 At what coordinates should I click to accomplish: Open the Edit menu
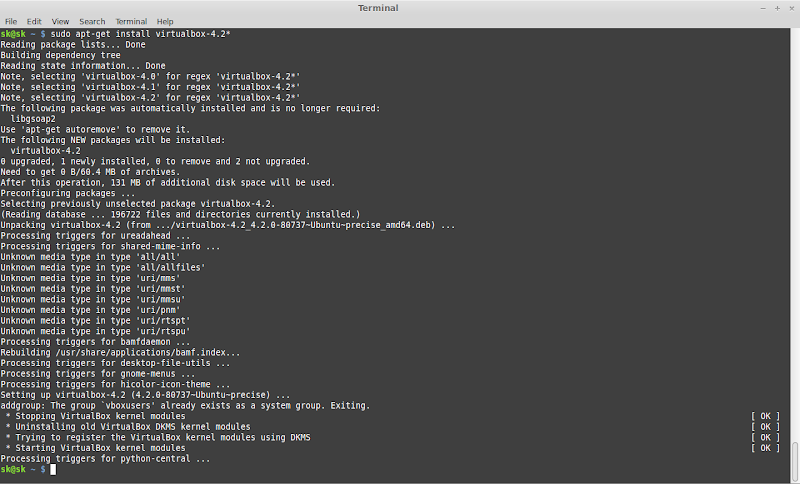[34, 21]
